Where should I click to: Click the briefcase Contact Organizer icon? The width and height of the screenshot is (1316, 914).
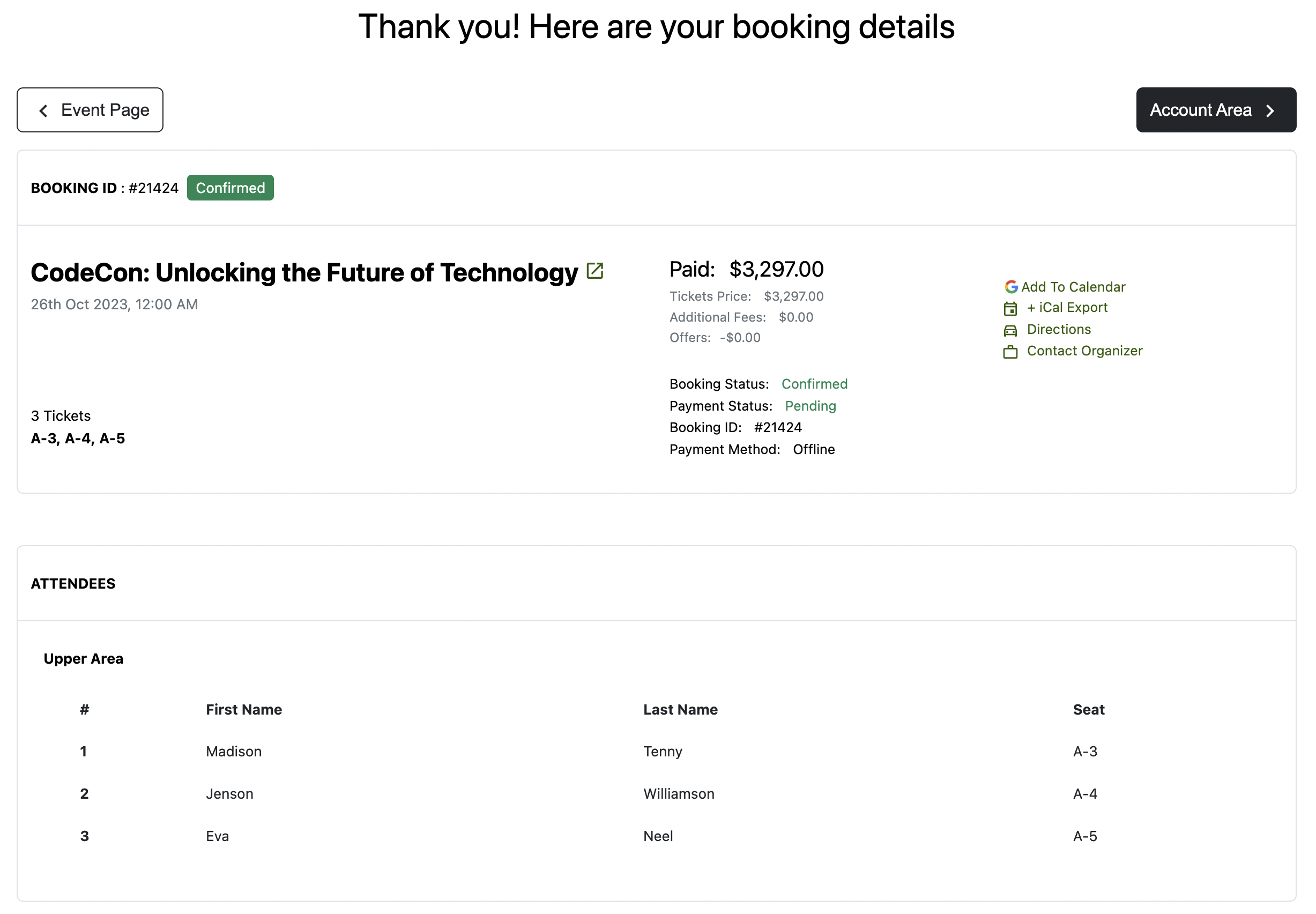(x=1010, y=352)
